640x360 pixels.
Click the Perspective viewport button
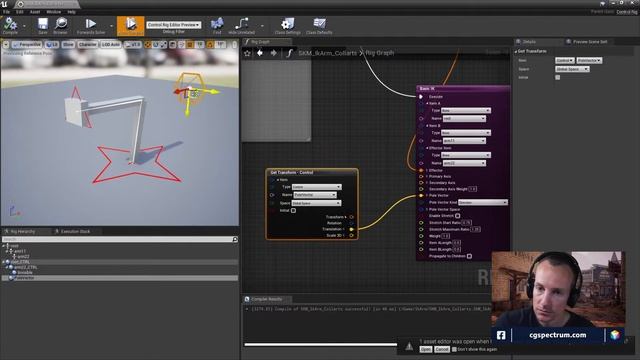point(27,44)
